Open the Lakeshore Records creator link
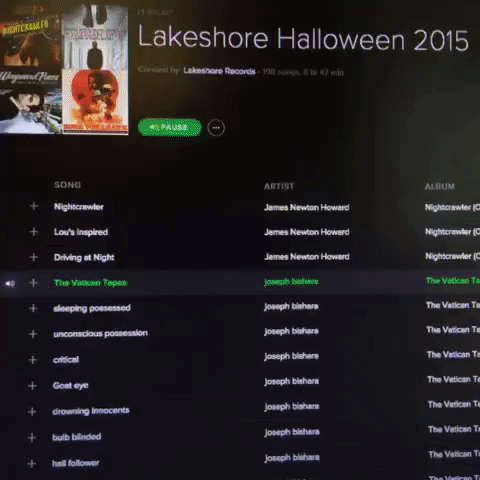The height and width of the screenshot is (480, 480). 219,71
